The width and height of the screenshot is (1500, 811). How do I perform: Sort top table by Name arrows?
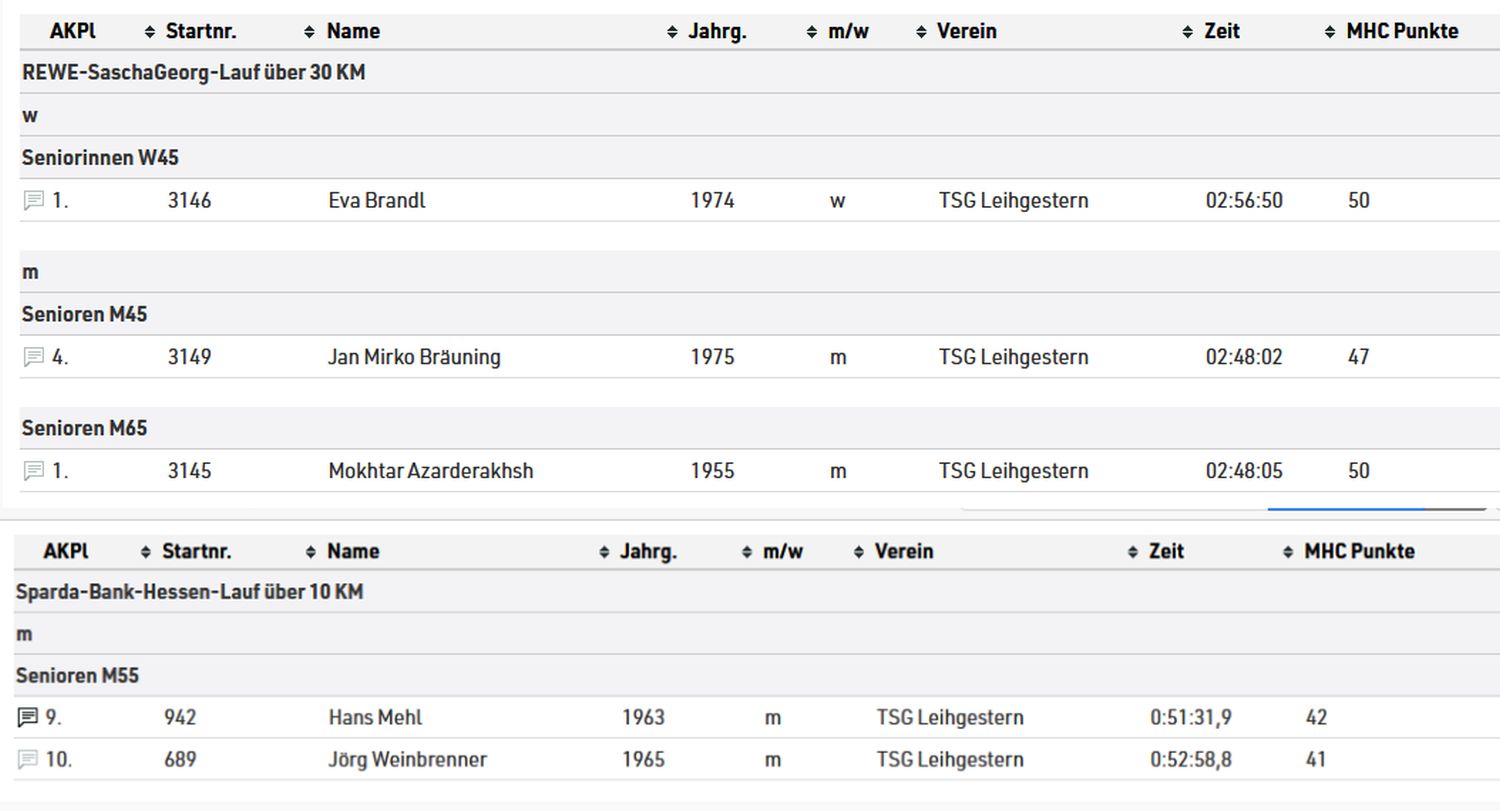coord(672,32)
